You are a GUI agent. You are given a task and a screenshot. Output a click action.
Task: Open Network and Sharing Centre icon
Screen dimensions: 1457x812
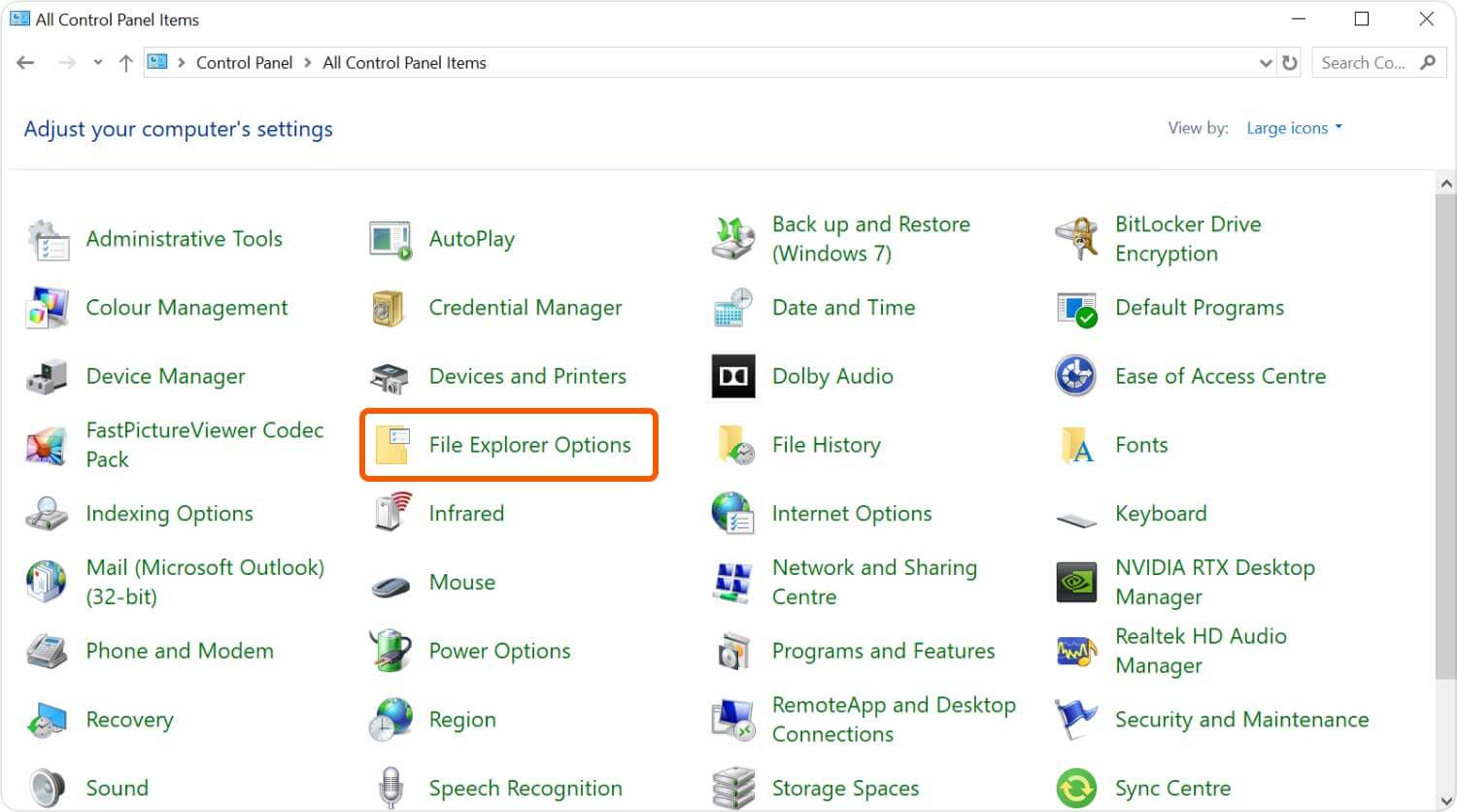tap(733, 583)
